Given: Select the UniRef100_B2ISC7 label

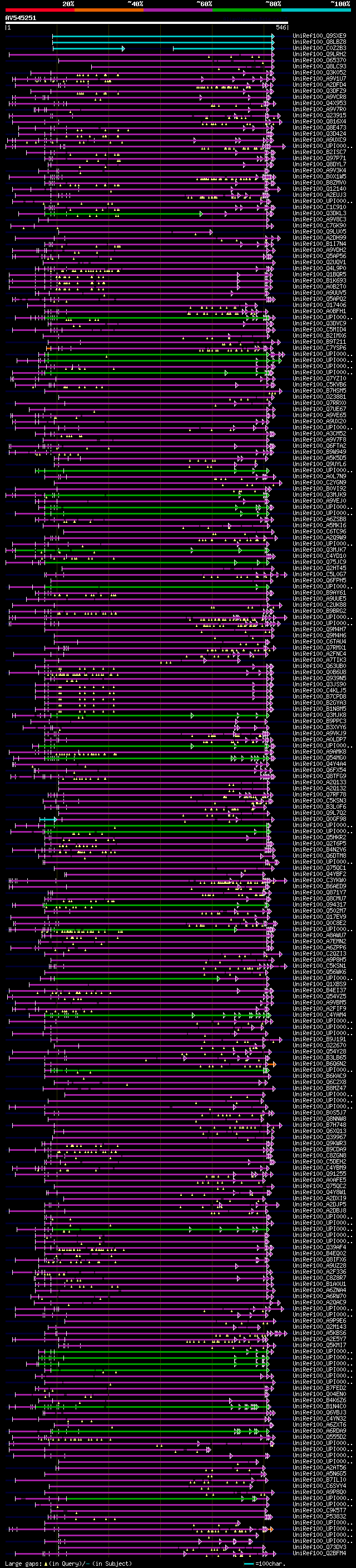Looking at the screenshot, I should pyautogui.click(x=319, y=152).
